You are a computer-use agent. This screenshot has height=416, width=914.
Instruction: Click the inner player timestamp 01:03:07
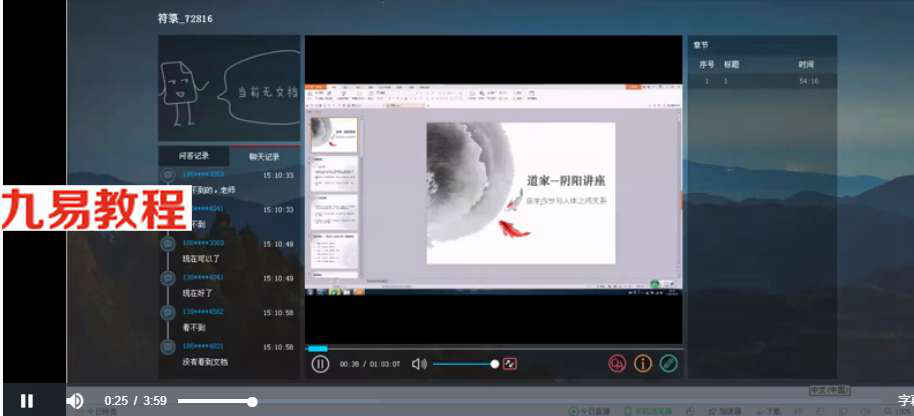(x=385, y=364)
